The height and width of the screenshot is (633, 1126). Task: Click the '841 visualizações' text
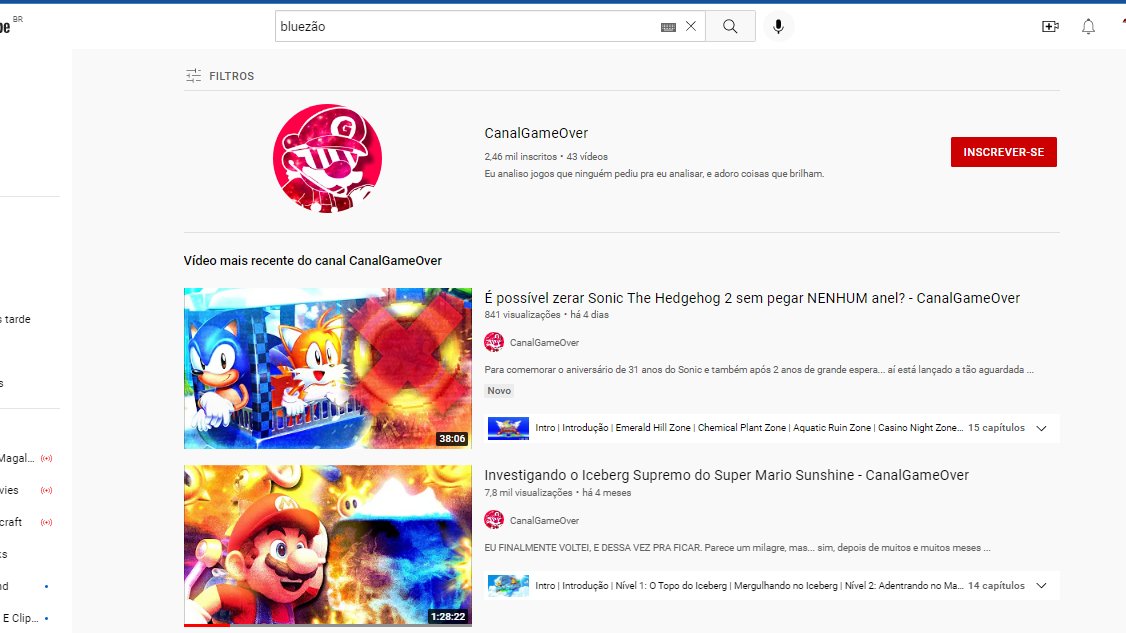[522, 315]
